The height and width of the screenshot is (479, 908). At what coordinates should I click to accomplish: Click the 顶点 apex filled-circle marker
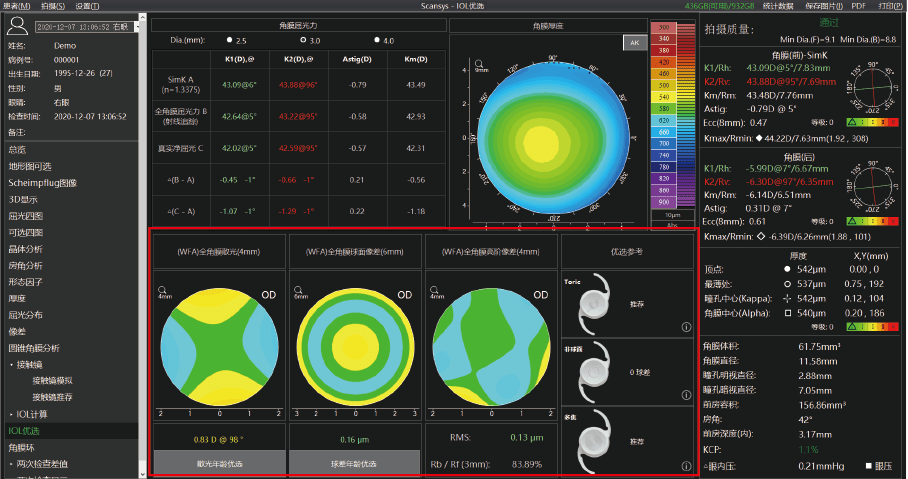[787, 269]
